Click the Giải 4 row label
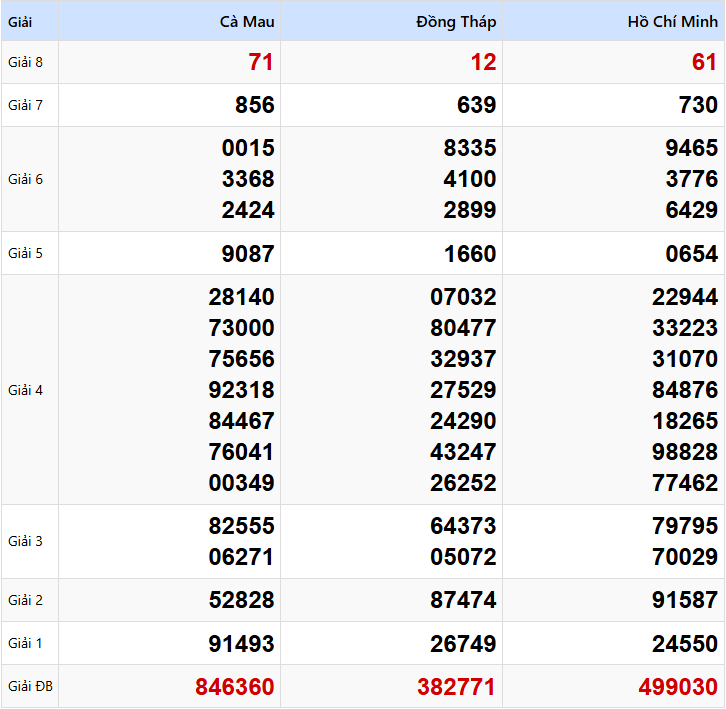Viewport: 726px width, 709px height. tap(25, 390)
